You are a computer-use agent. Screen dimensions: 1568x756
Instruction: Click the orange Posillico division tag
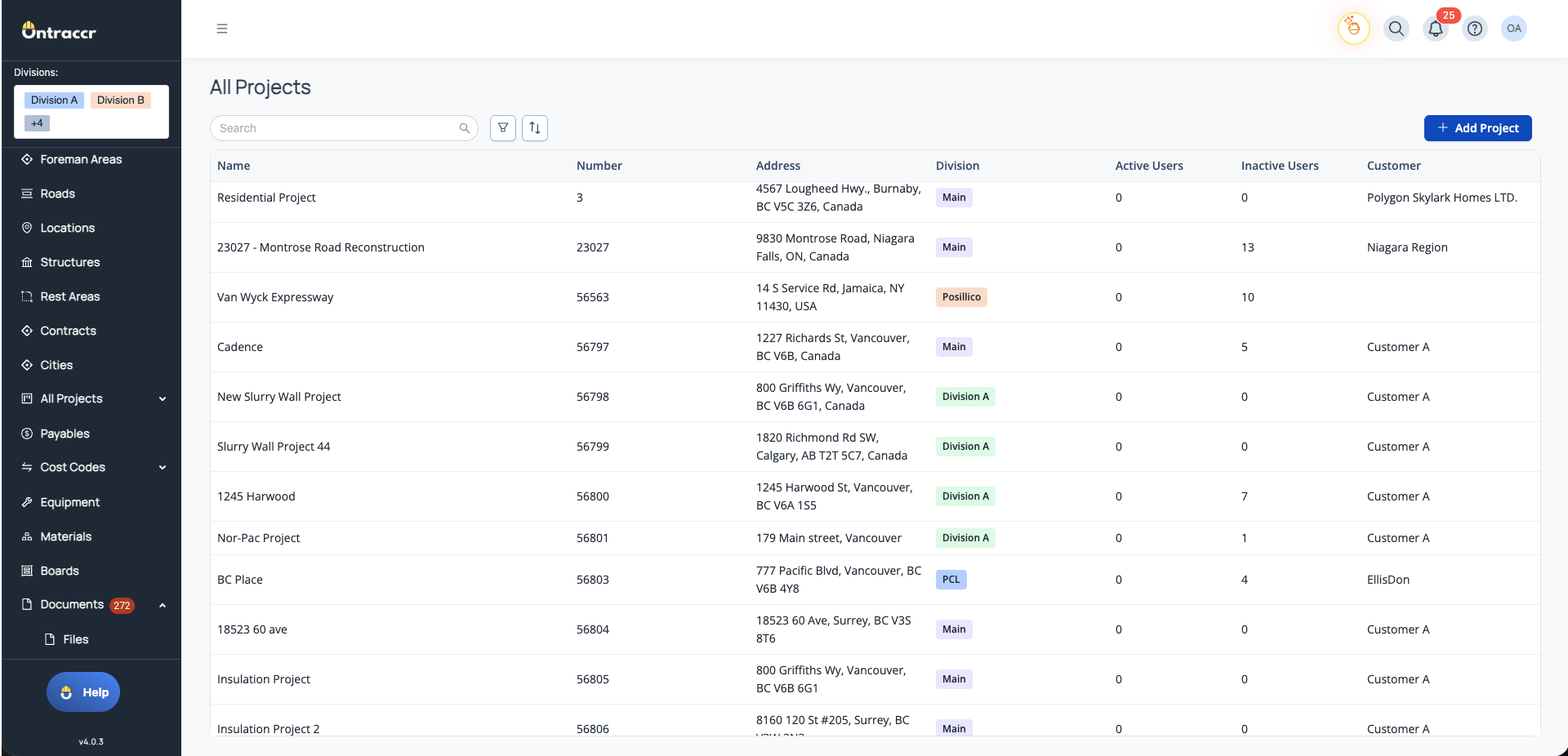click(x=961, y=297)
